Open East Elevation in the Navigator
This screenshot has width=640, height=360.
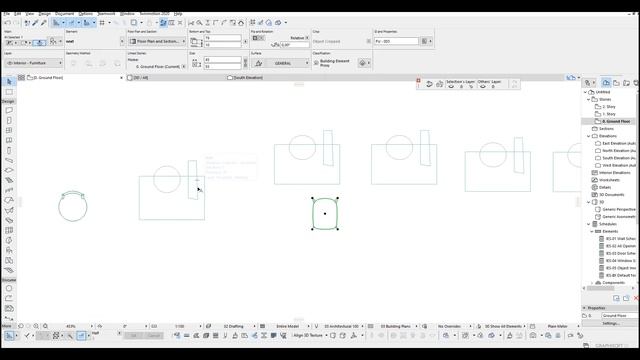[x=618, y=144]
